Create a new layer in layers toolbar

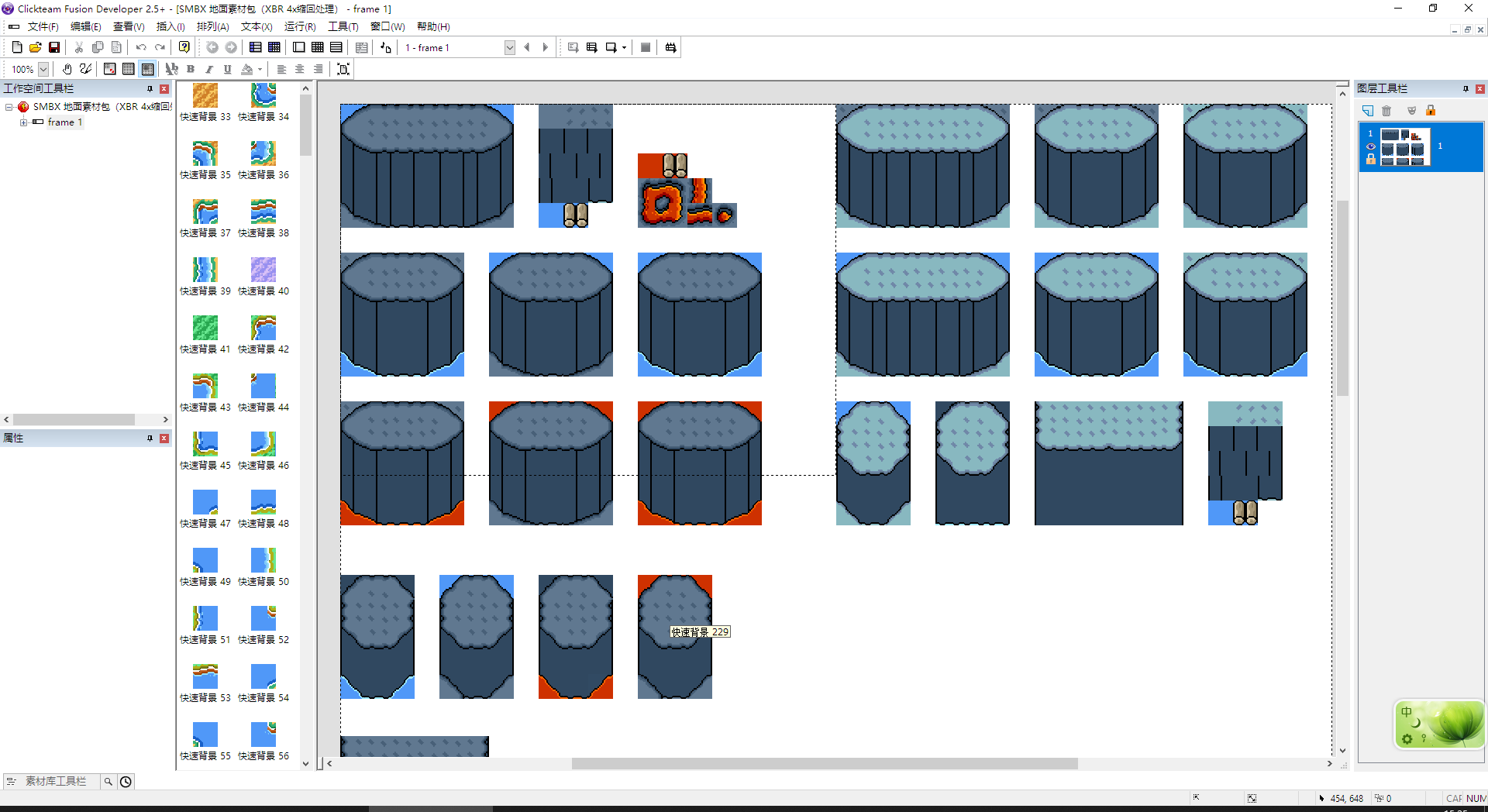pyautogui.click(x=1368, y=111)
